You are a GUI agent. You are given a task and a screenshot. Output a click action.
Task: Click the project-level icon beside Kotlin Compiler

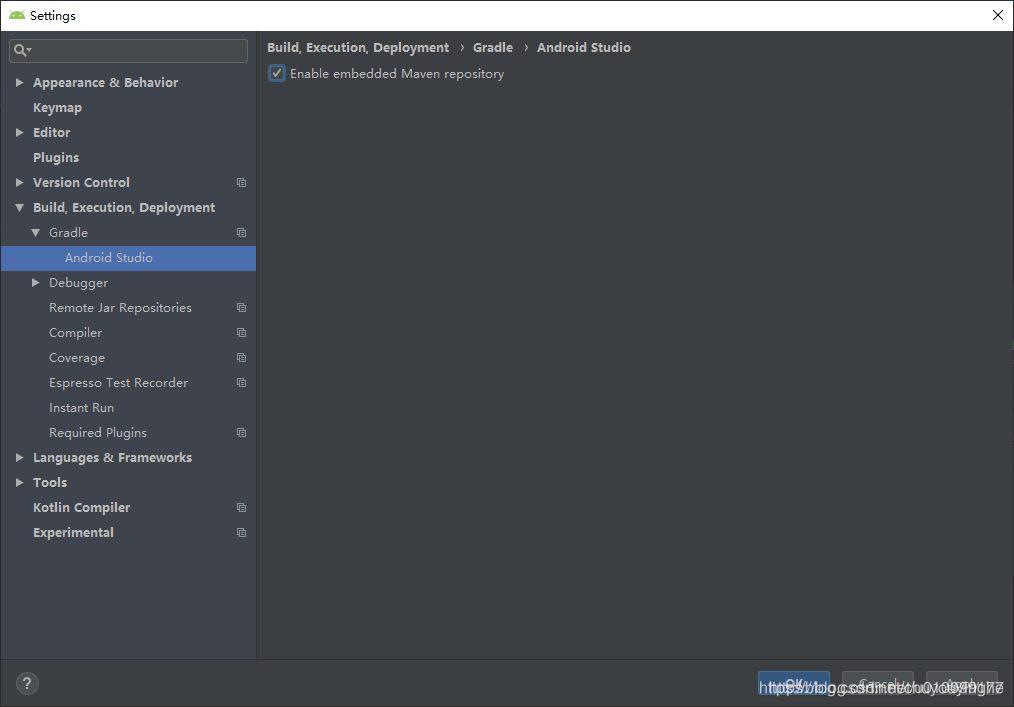(x=241, y=508)
